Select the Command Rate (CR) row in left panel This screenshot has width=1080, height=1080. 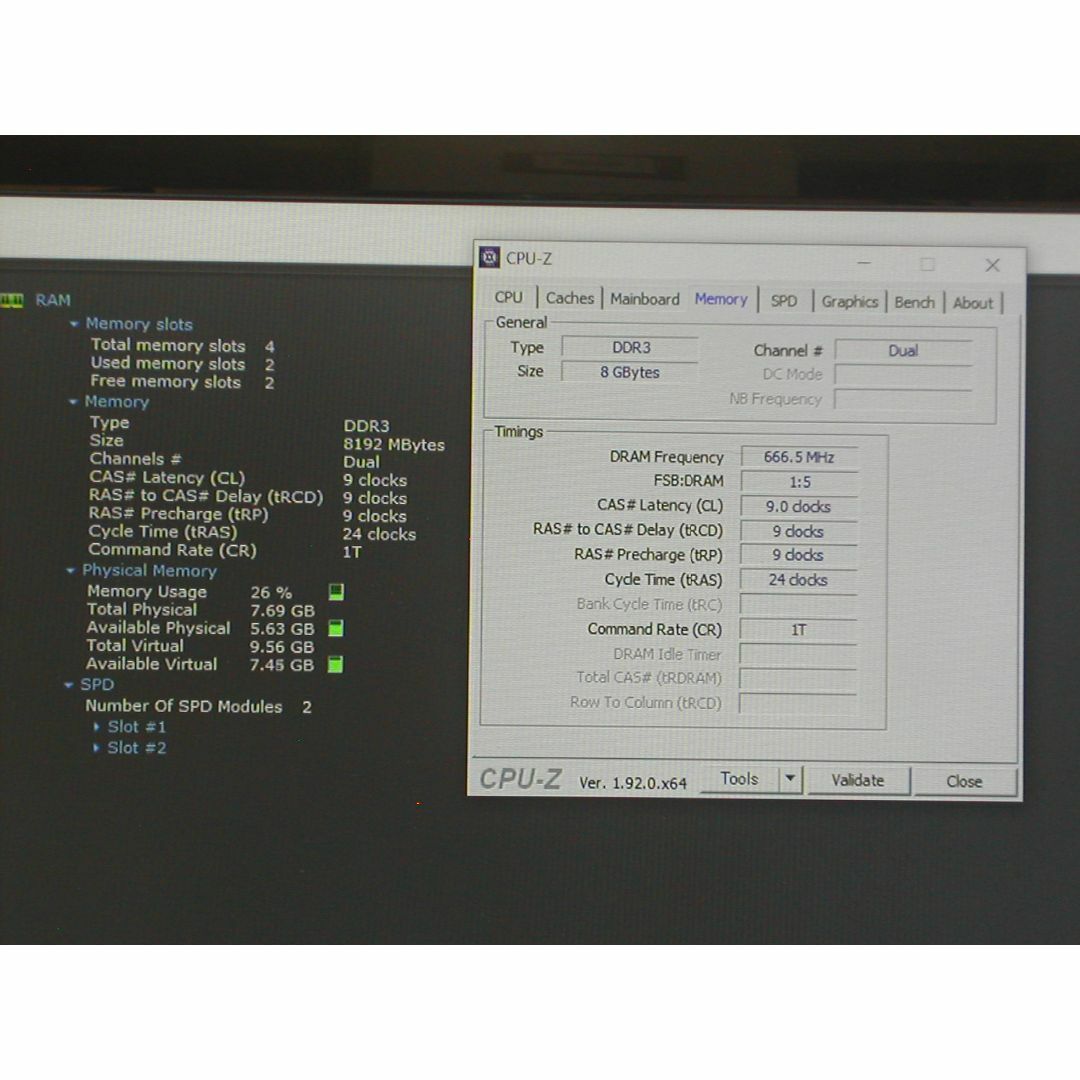click(225, 550)
